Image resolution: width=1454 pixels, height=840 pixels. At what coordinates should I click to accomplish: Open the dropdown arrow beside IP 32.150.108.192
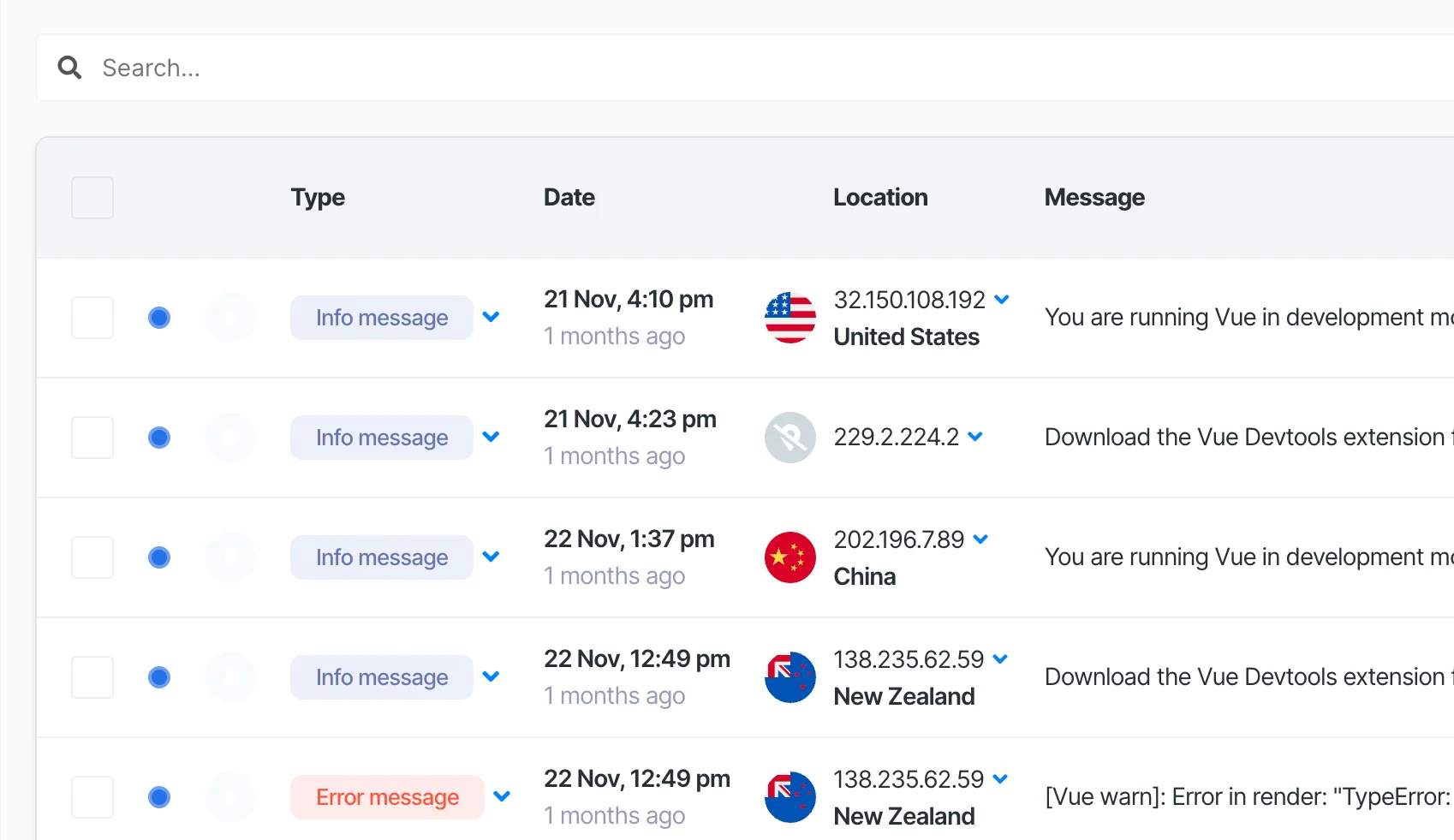point(1001,300)
